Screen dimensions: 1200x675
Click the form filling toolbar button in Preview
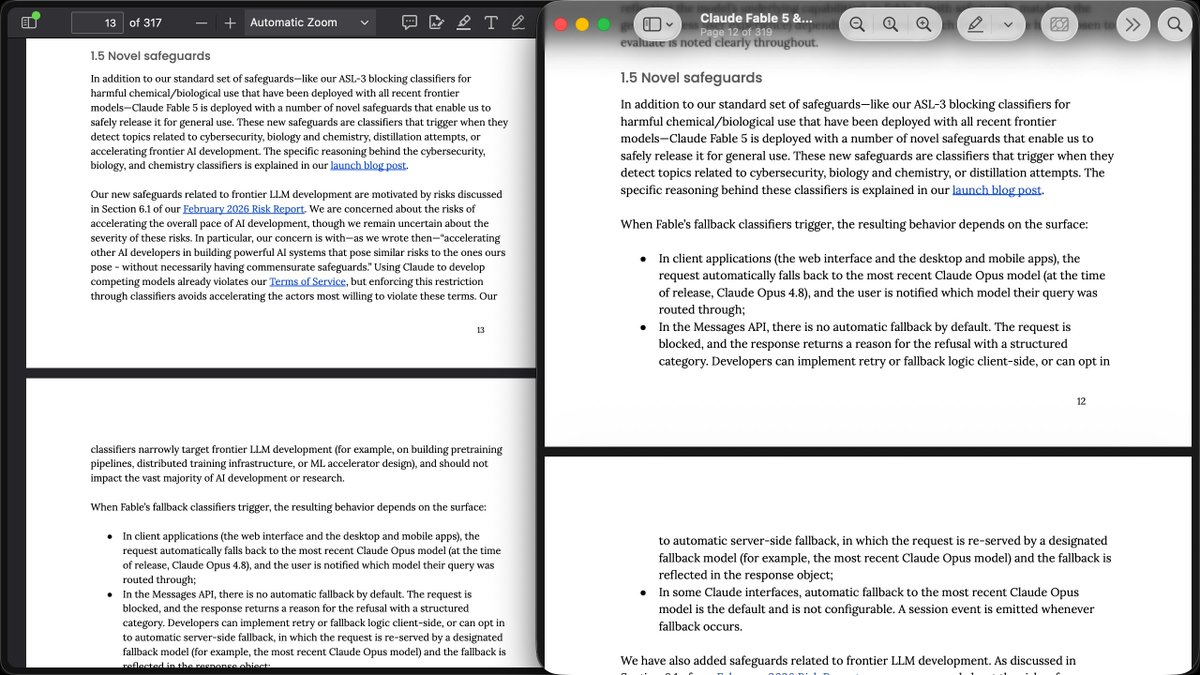(x=1060, y=24)
